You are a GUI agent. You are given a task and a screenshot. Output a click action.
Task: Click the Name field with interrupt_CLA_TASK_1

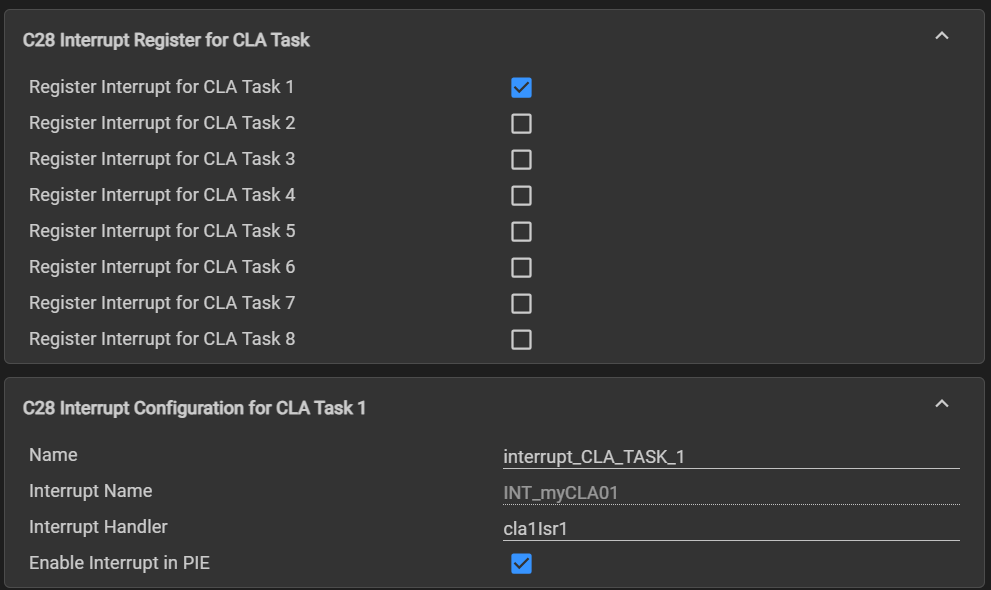[x=730, y=457]
